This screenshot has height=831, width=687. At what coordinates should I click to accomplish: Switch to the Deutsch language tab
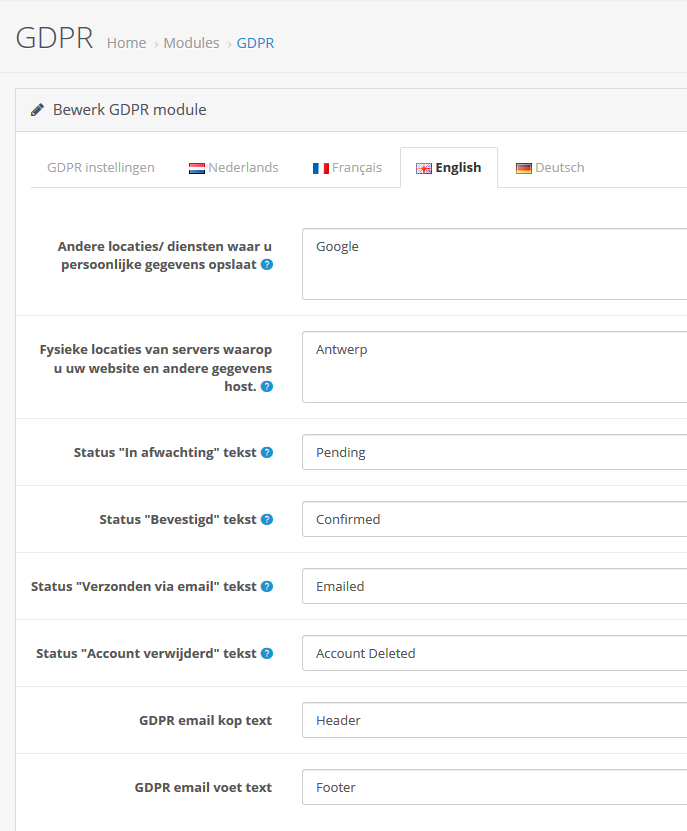point(550,167)
